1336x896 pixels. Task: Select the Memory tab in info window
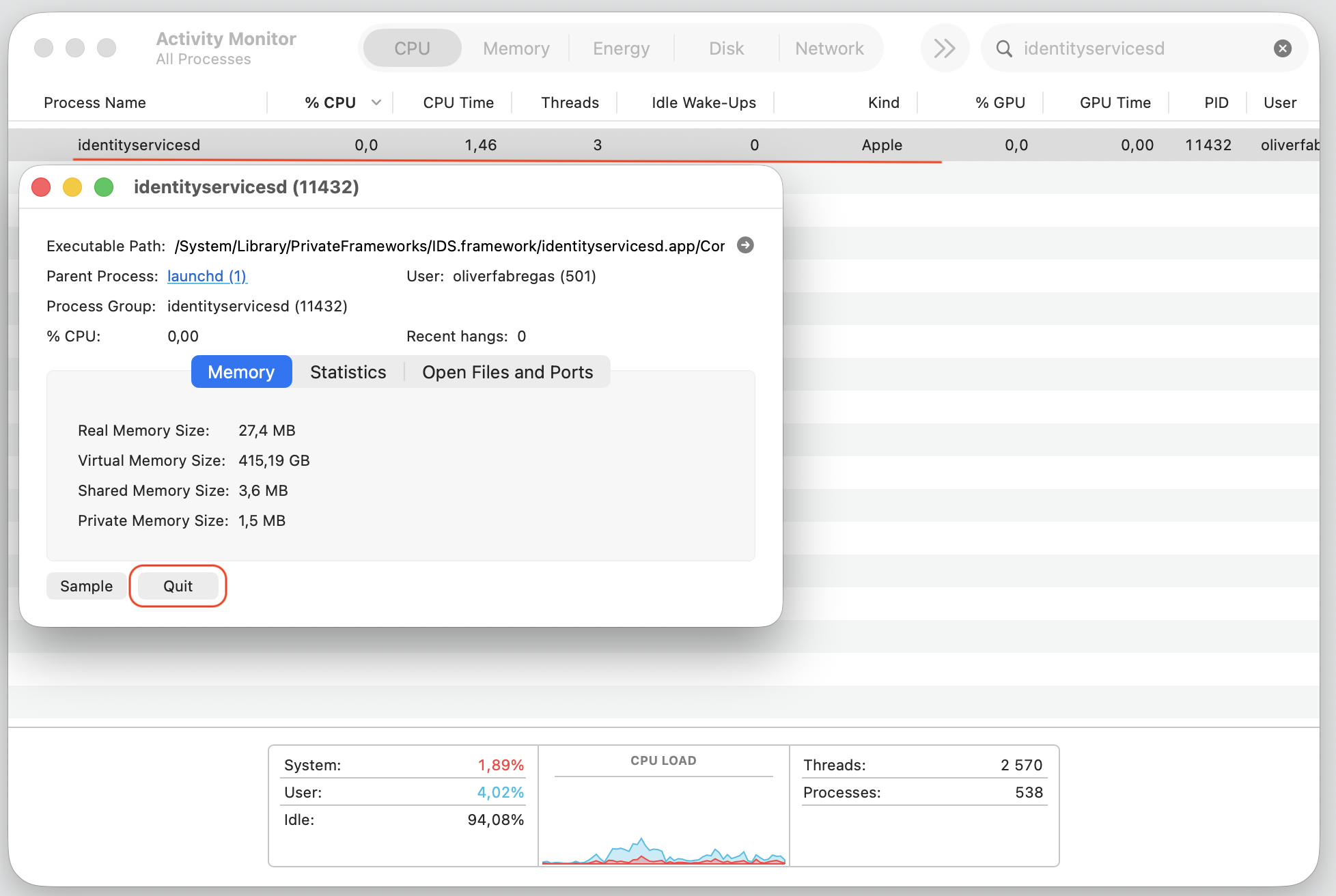click(241, 372)
